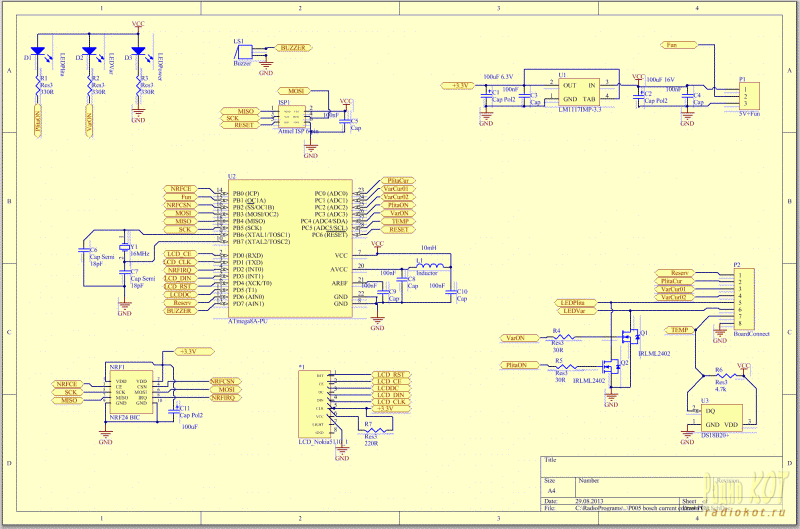Select resistor R7 220R

[376, 430]
